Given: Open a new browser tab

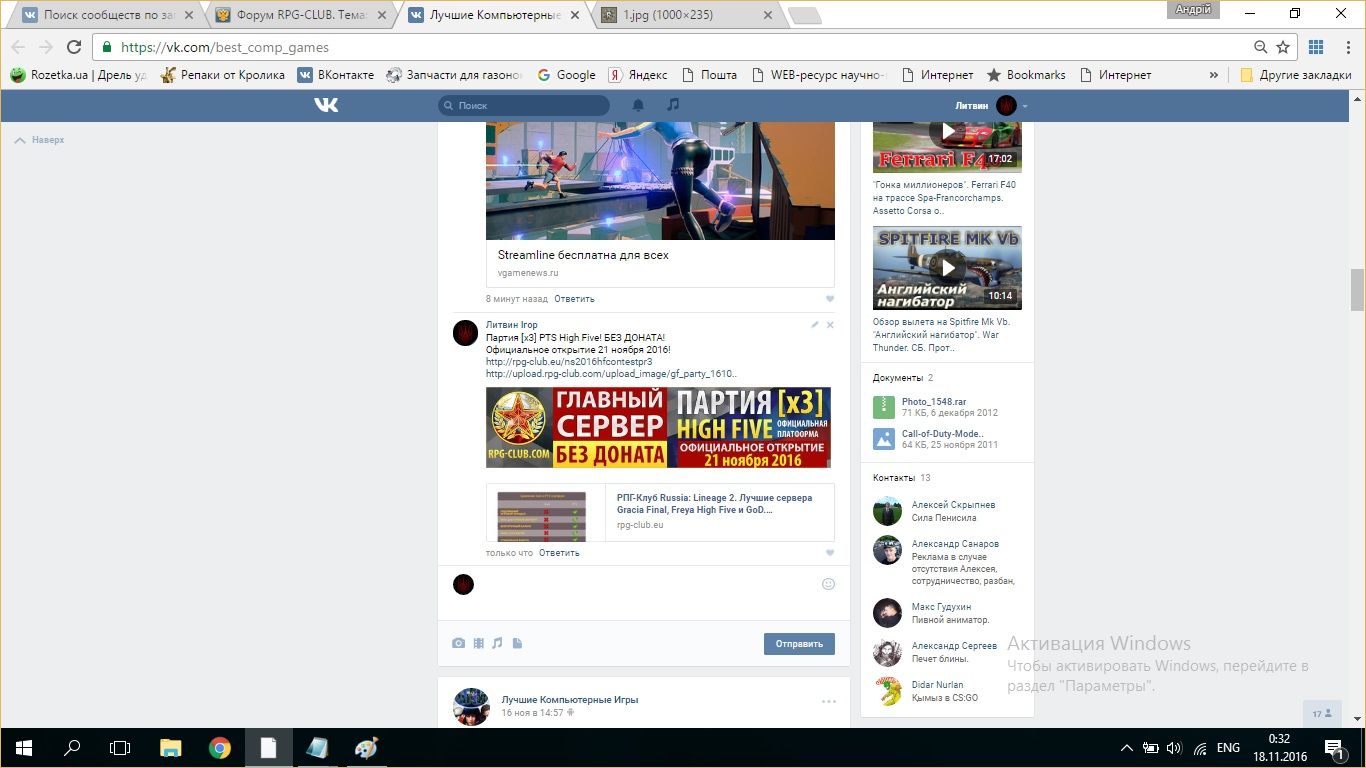Looking at the screenshot, I should coord(804,15).
